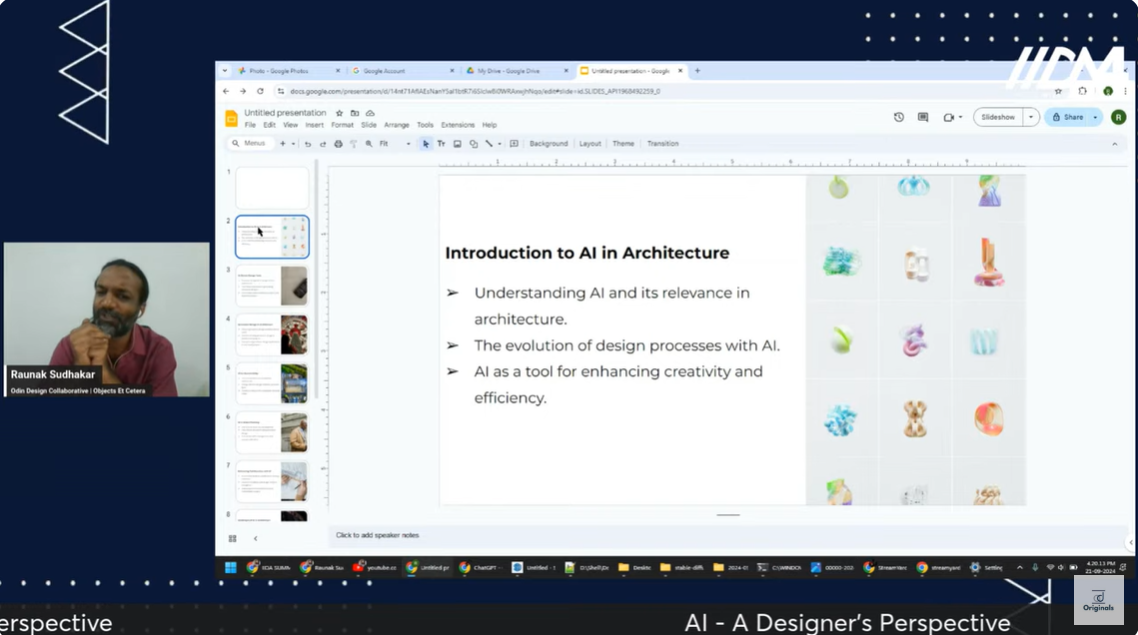Open the Insert menu

(314, 125)
